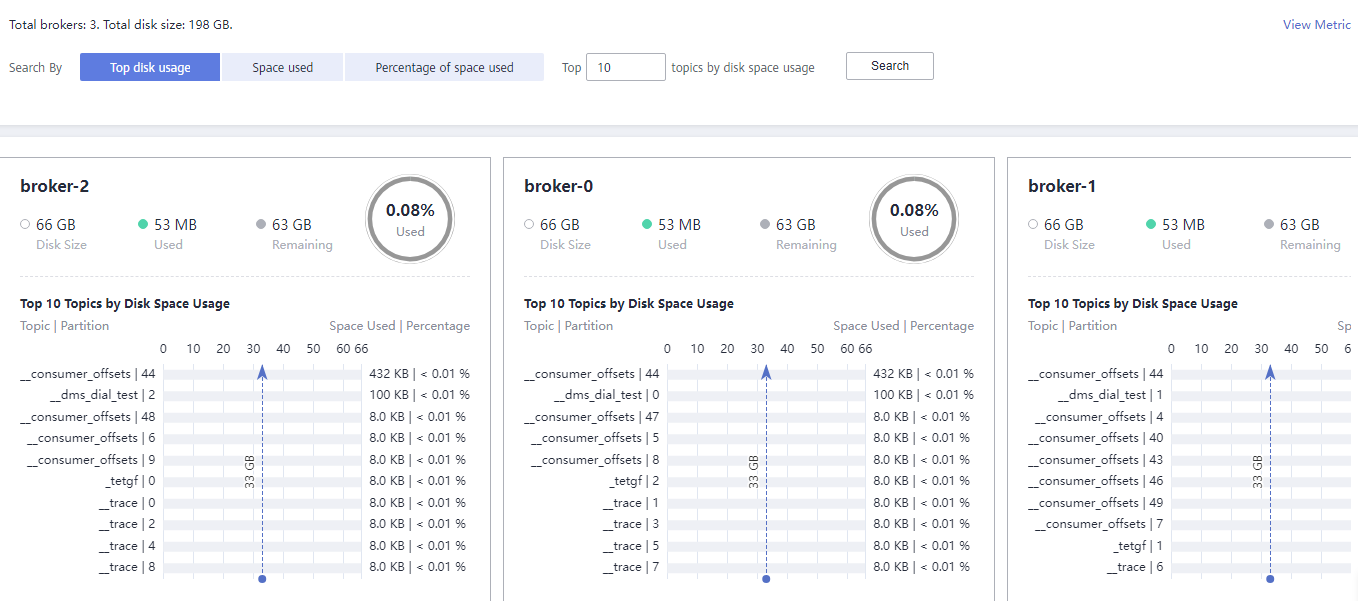
Task: Click the Disk Size legend circle in broker-1
Action: 1033,225
